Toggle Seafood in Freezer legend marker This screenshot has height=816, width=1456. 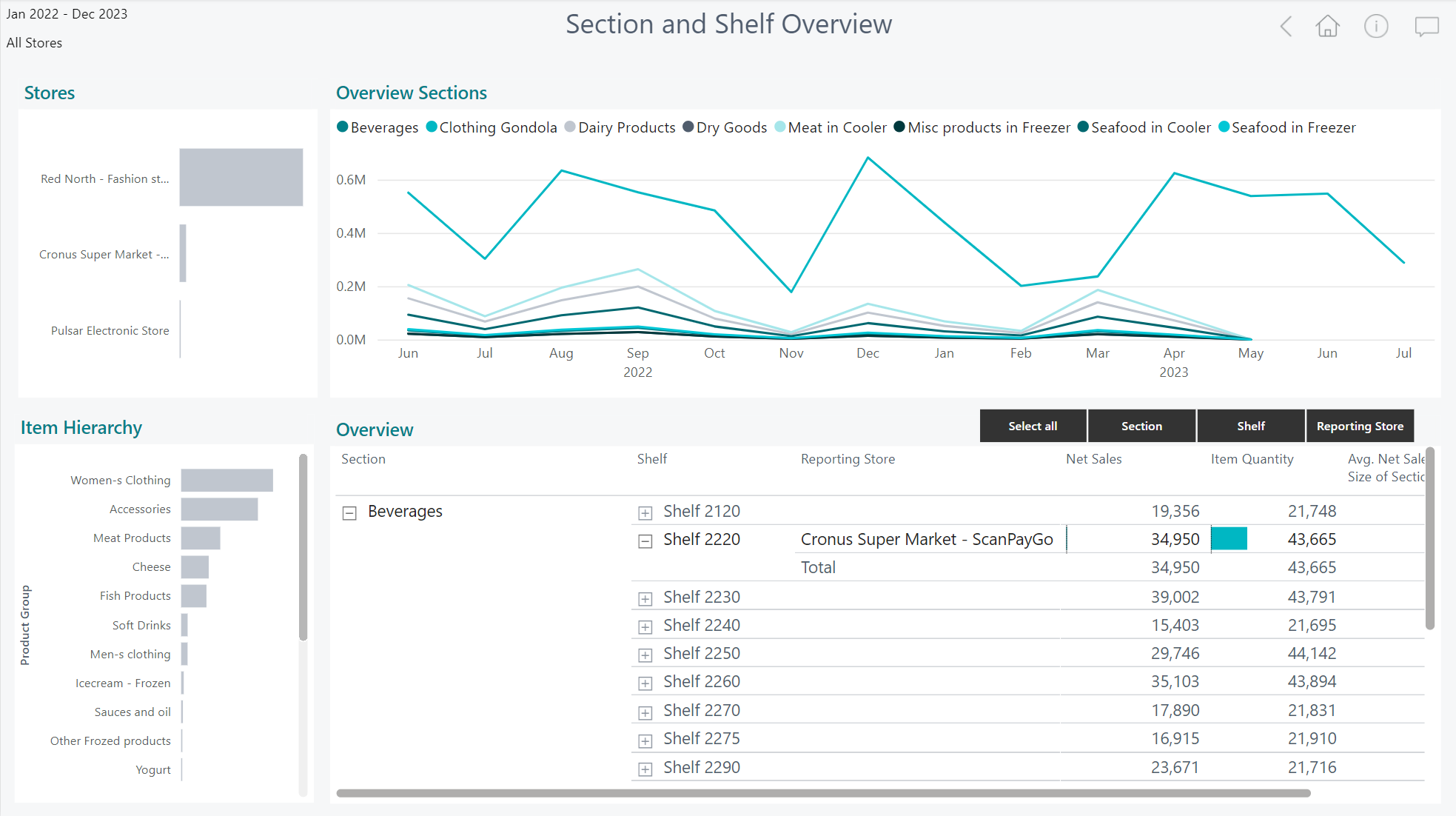coord(1224,127)
